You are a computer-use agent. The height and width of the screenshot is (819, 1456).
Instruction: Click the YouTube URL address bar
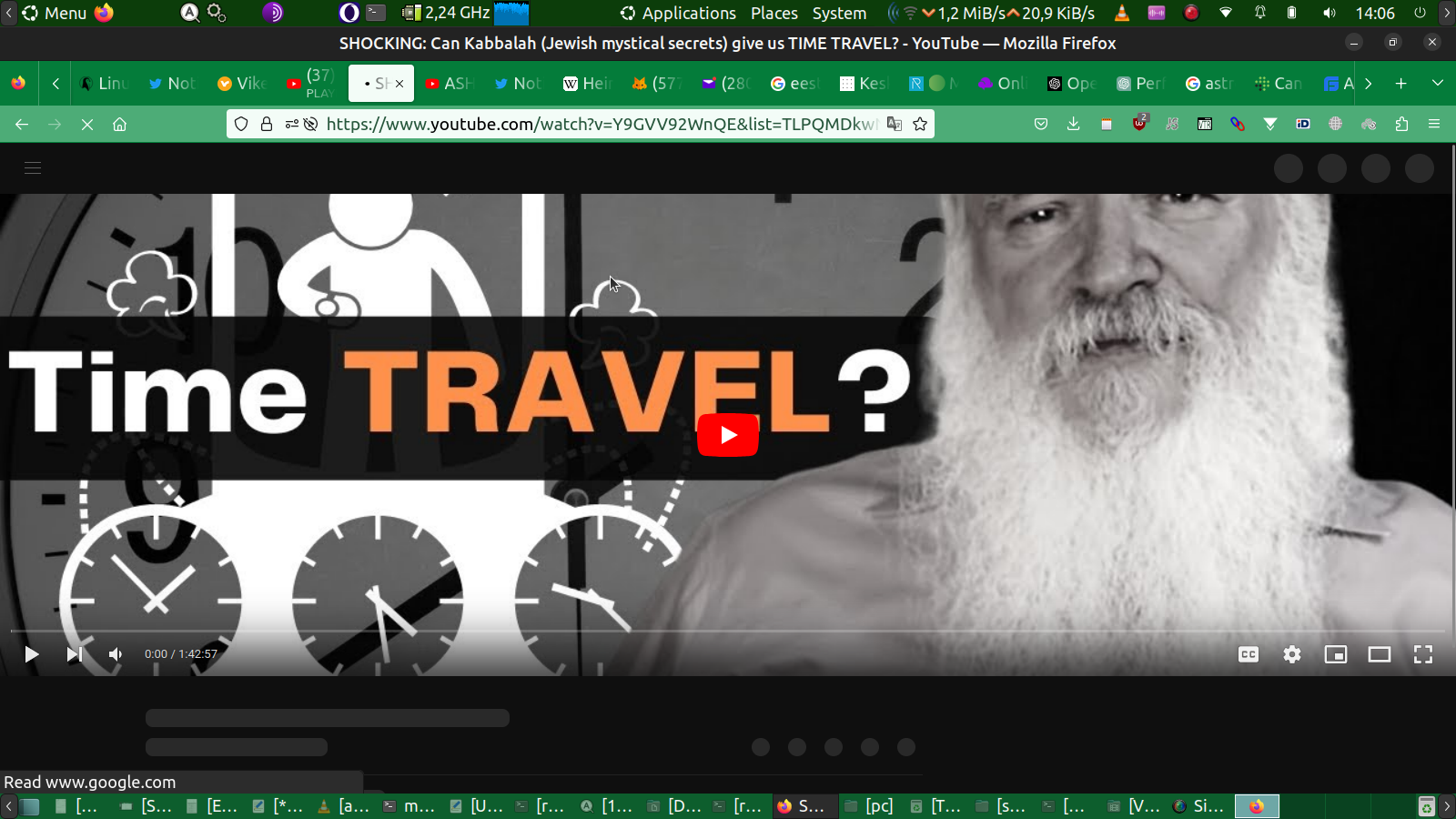[x=601, y=125]
